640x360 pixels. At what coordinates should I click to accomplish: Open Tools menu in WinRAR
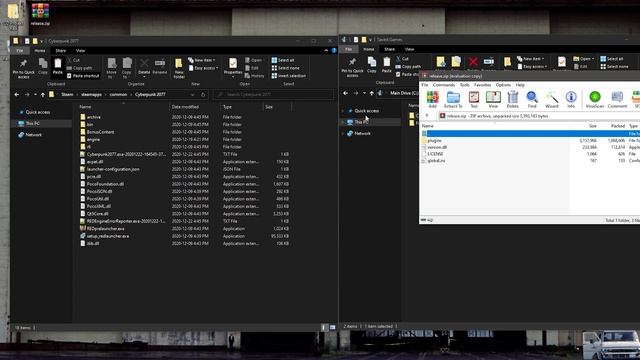464,85
